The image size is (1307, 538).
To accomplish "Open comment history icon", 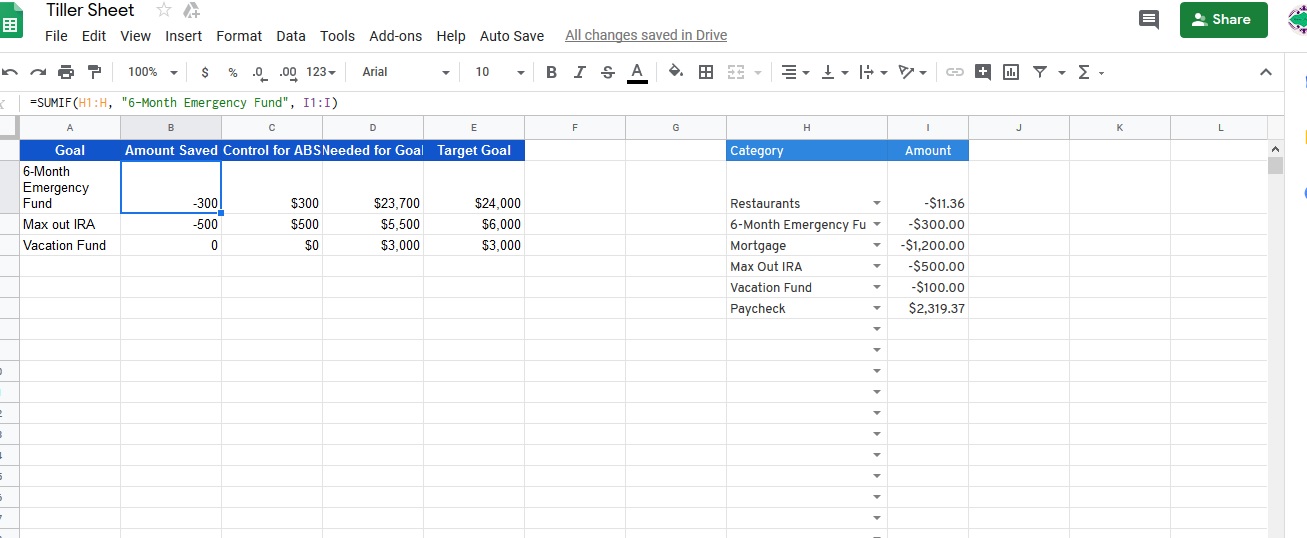I will click(x=1149, y=20).
